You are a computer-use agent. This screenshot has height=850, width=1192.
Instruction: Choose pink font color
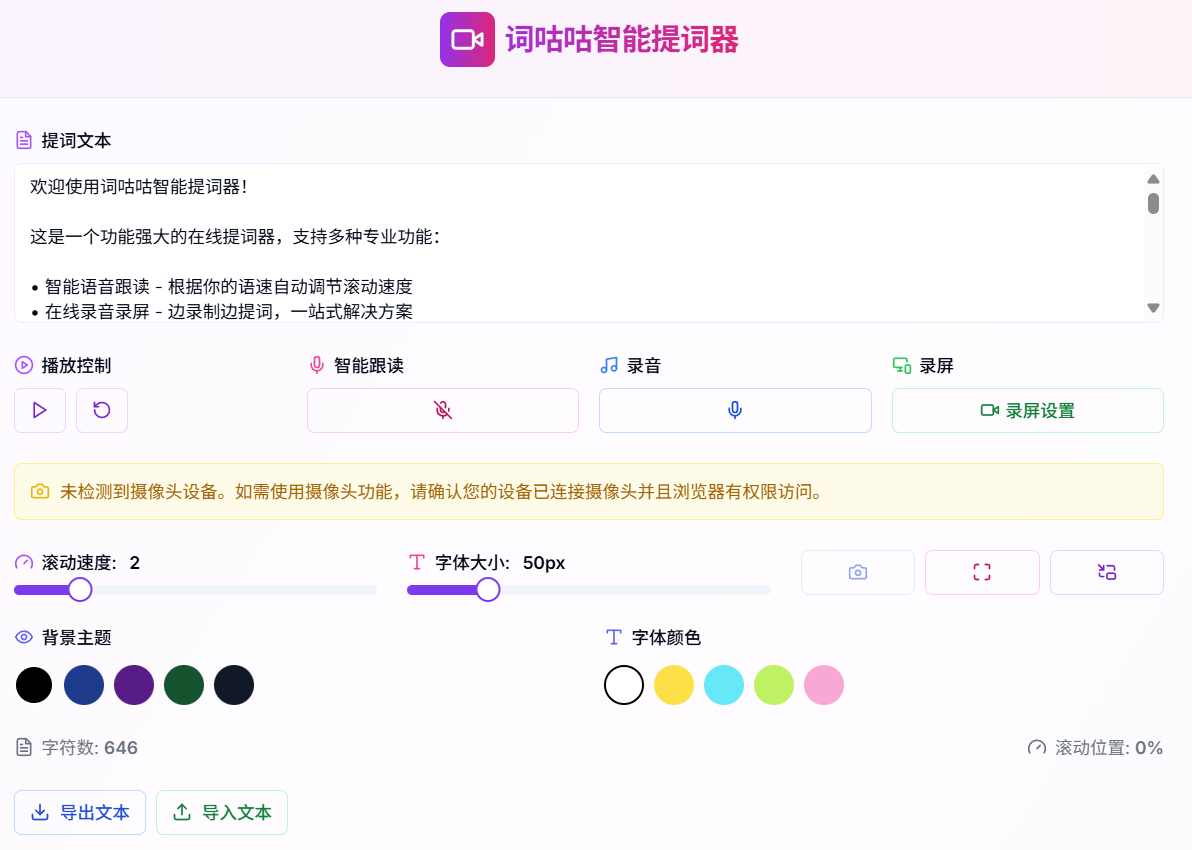click(824, 685)
